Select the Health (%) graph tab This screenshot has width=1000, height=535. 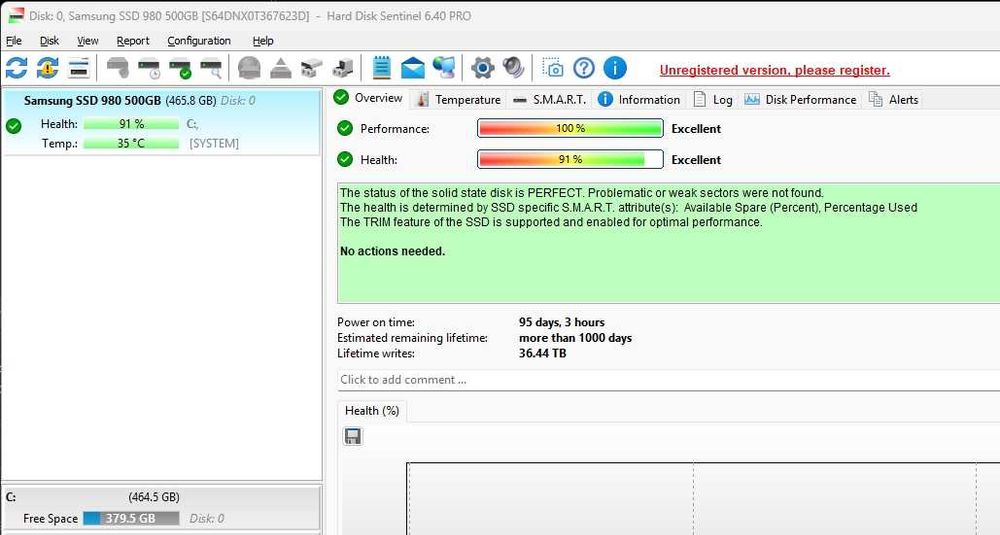click(372, 411)
